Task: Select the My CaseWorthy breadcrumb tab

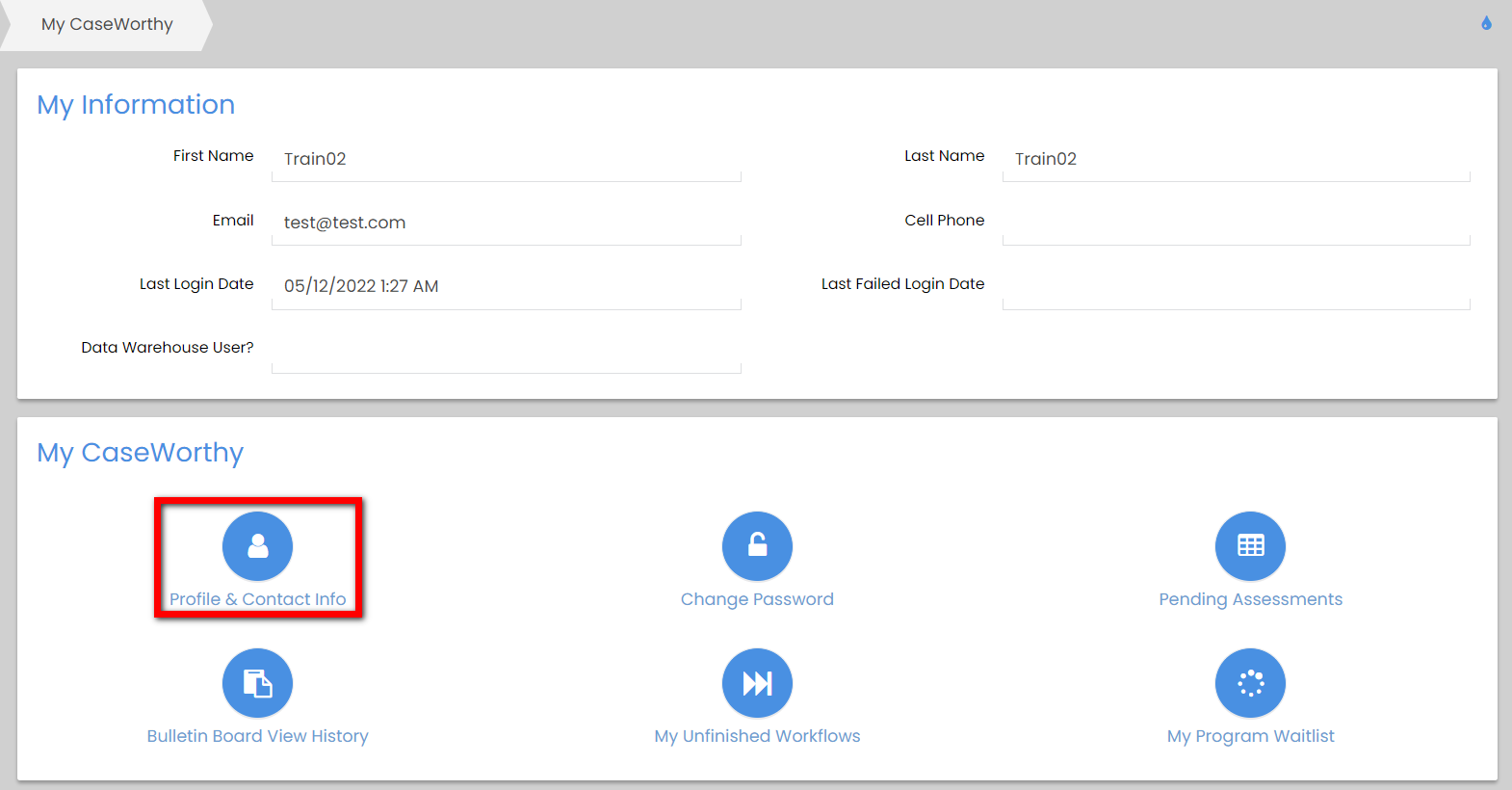Action: click(x=107, y=25)
